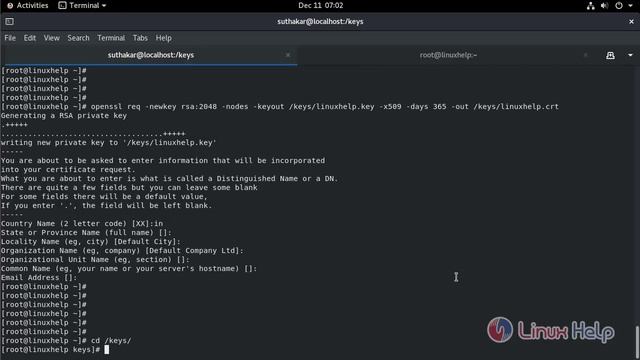Click the terminal vertical scrollbar
Image resolution: width=640 pixels, height=360 pixels.
tap(637, 342)
